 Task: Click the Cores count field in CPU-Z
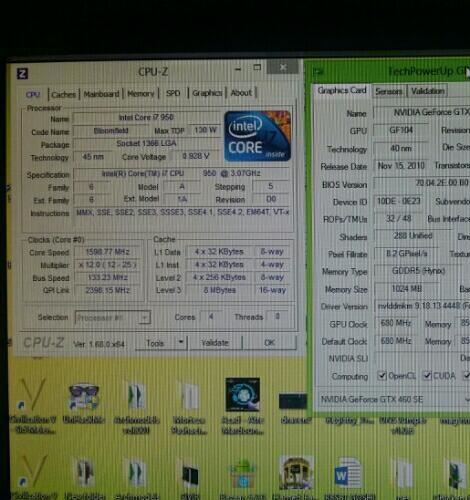tap(211, 316)
